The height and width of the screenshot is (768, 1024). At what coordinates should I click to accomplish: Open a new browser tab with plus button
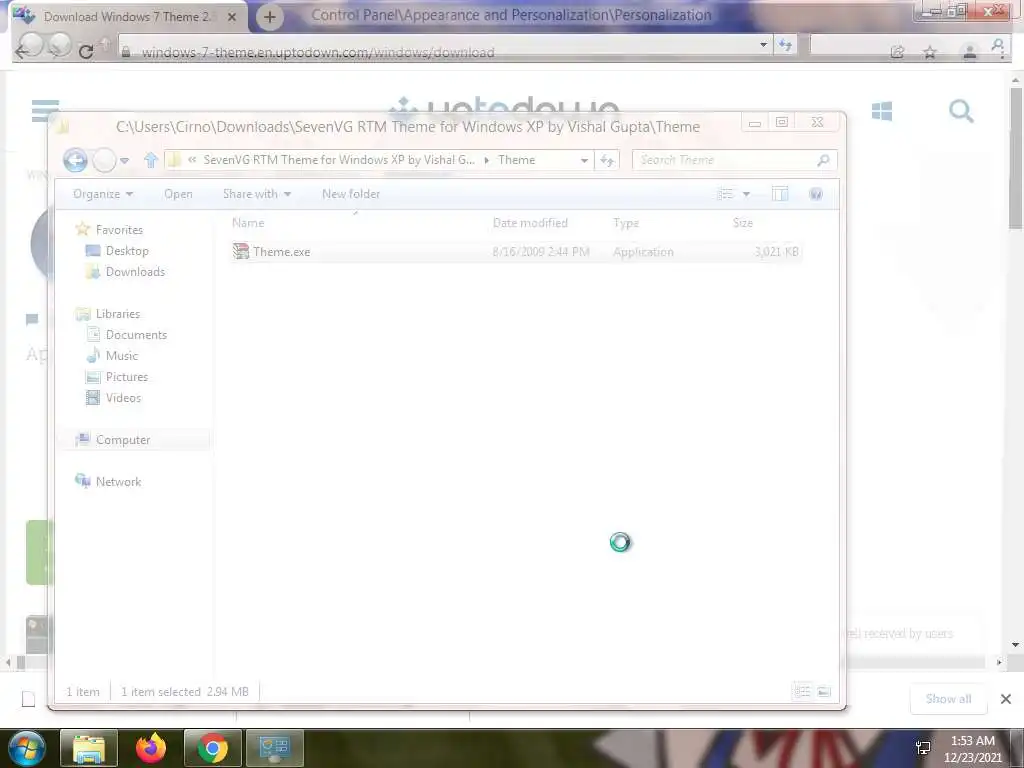[x=270, y=17]
